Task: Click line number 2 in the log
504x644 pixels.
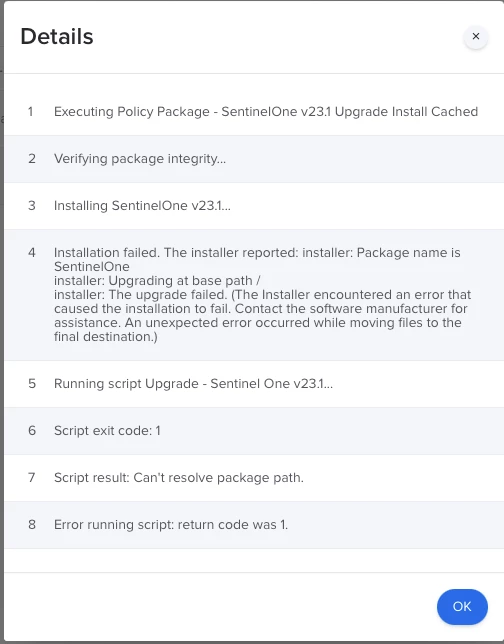Action: (32, 159)
